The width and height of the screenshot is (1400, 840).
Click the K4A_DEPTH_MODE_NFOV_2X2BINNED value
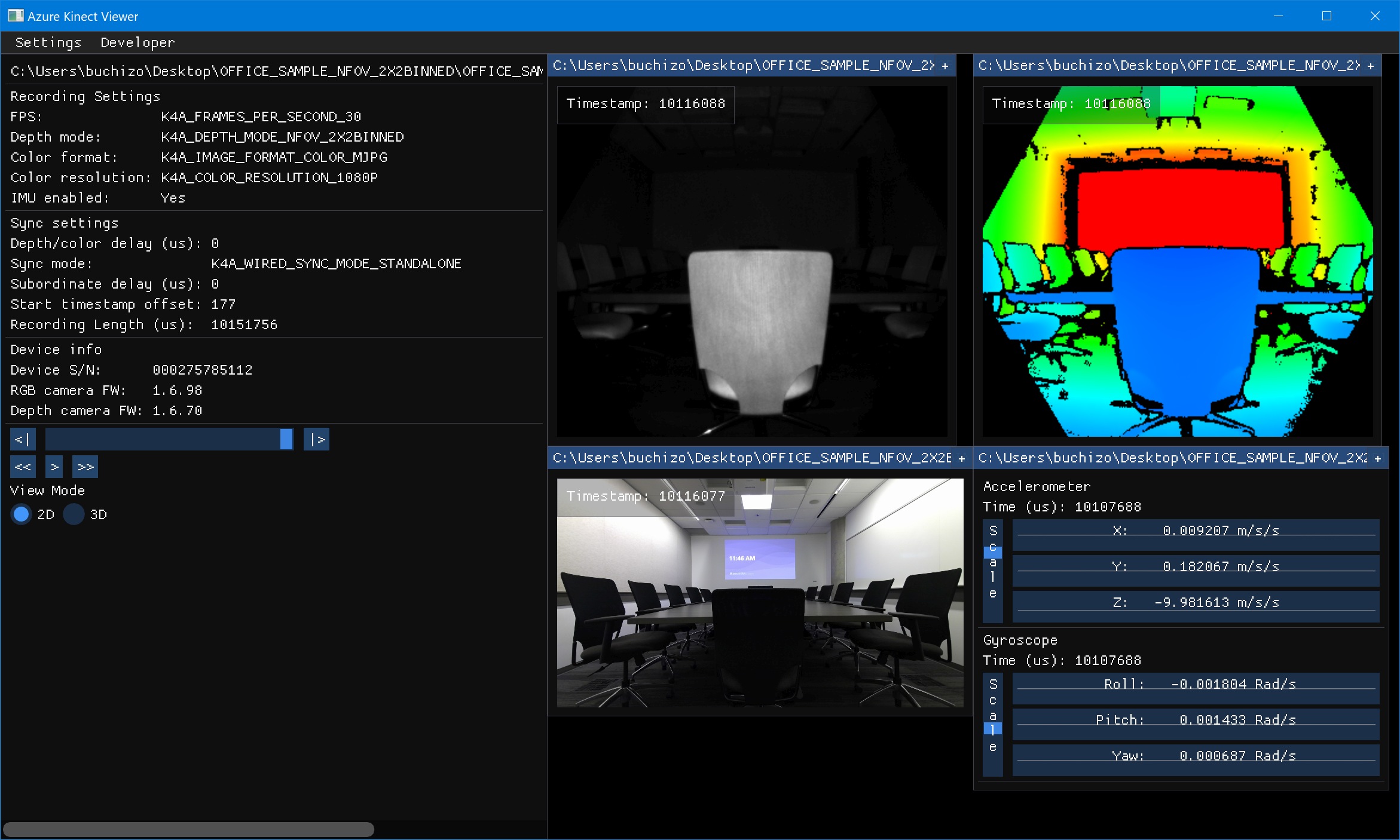pyautogui.click(x=282, y=137)
